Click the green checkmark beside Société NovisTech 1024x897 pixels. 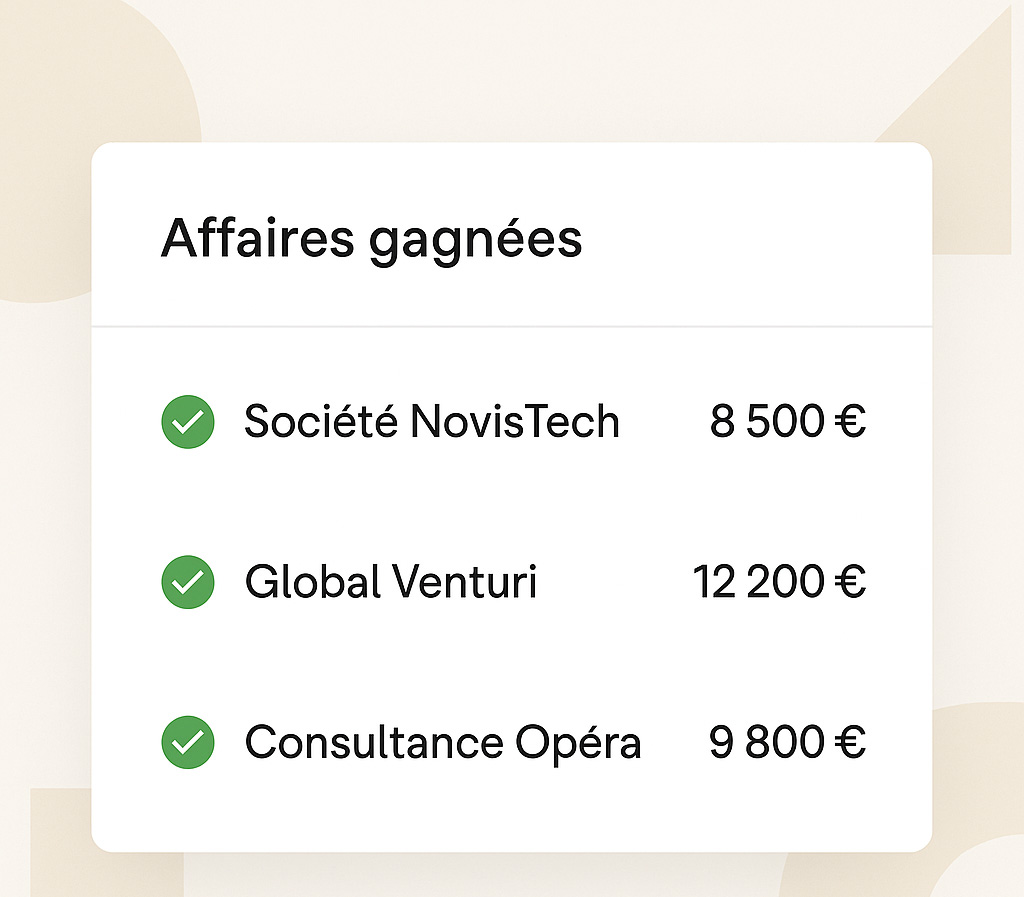pos(188,422)
